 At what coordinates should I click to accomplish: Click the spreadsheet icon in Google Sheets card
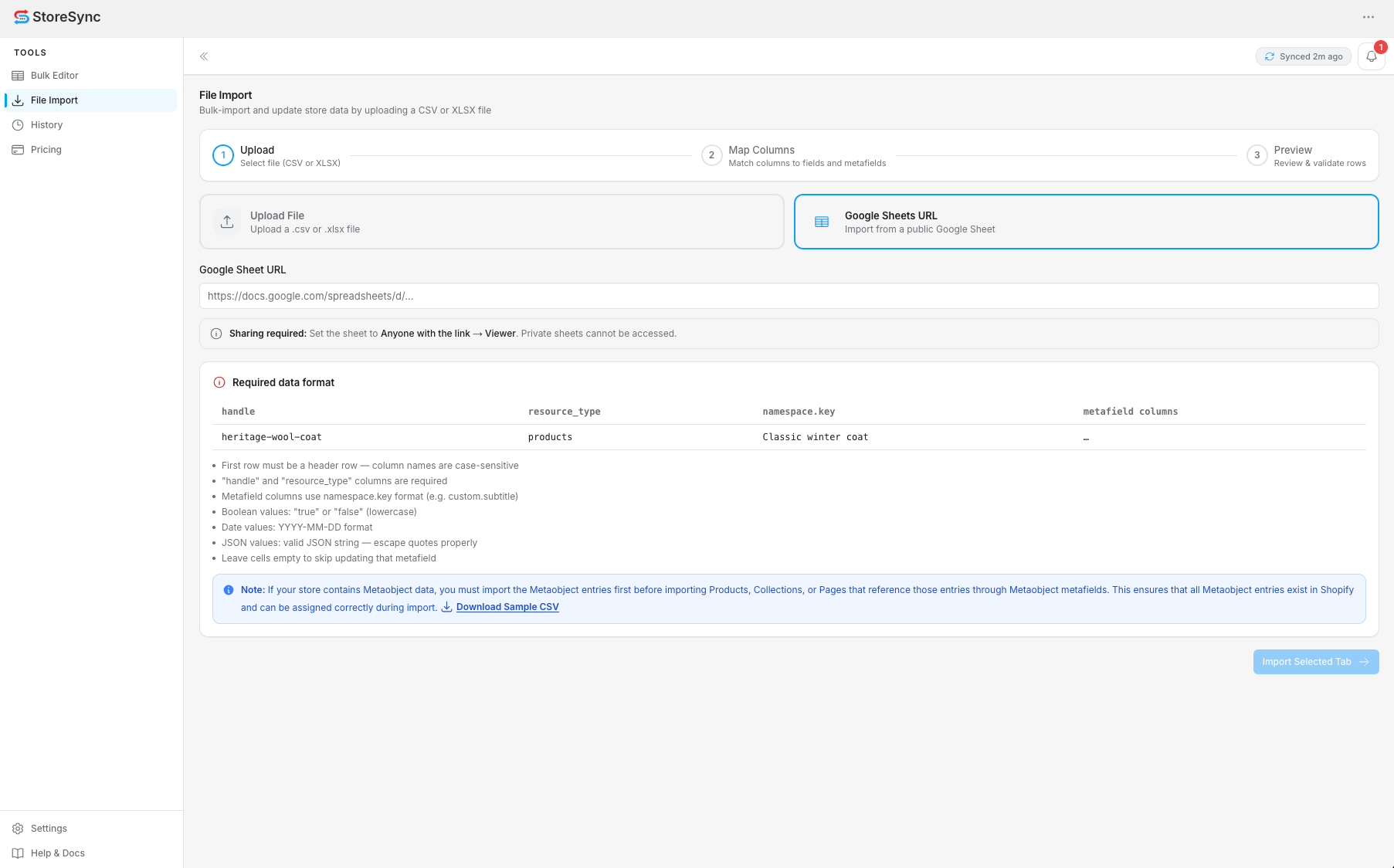pyautogui.click(x=822, y=222)
